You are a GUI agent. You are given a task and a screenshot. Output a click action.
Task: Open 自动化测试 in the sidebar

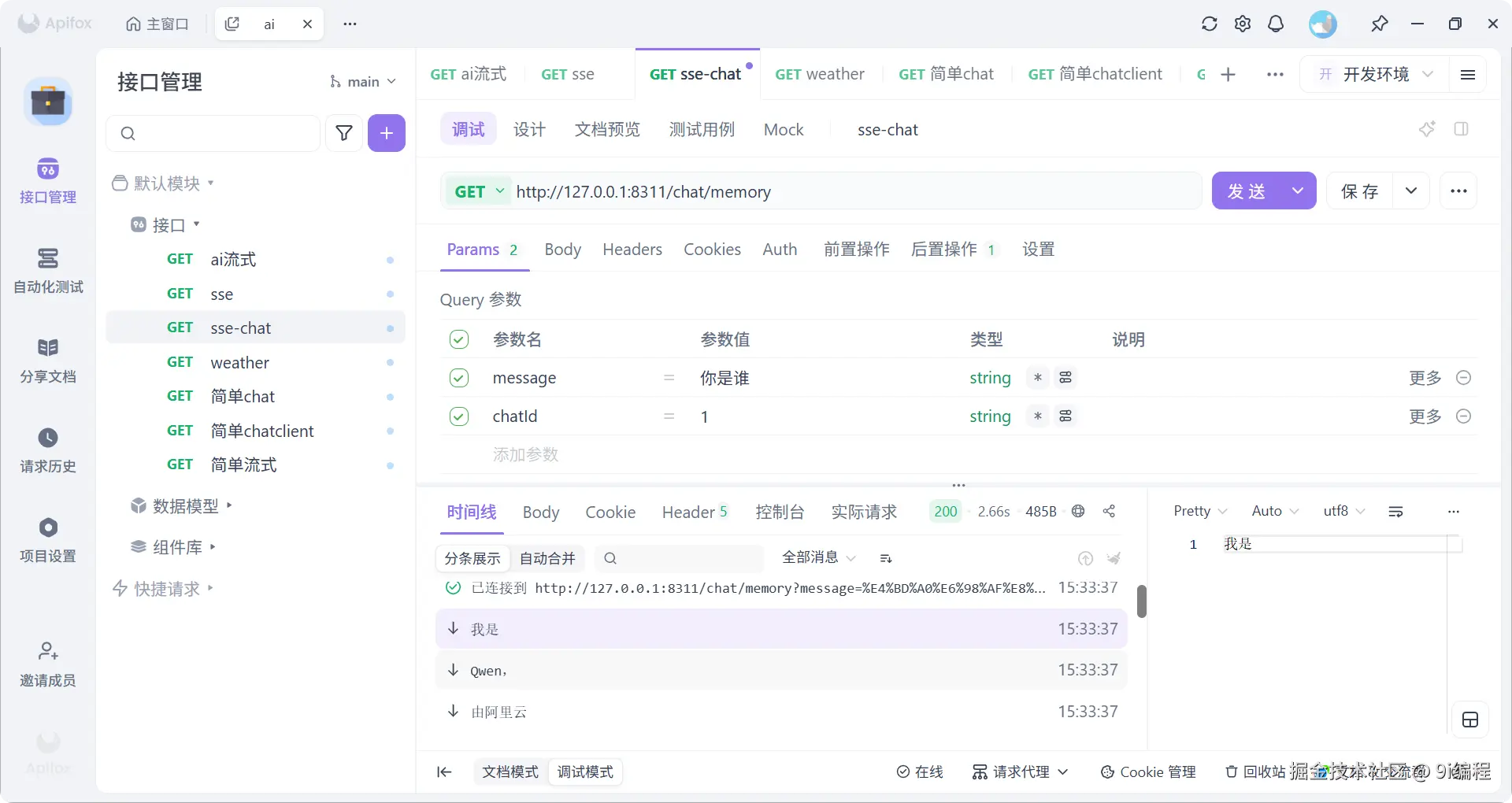tap(47, 271)
